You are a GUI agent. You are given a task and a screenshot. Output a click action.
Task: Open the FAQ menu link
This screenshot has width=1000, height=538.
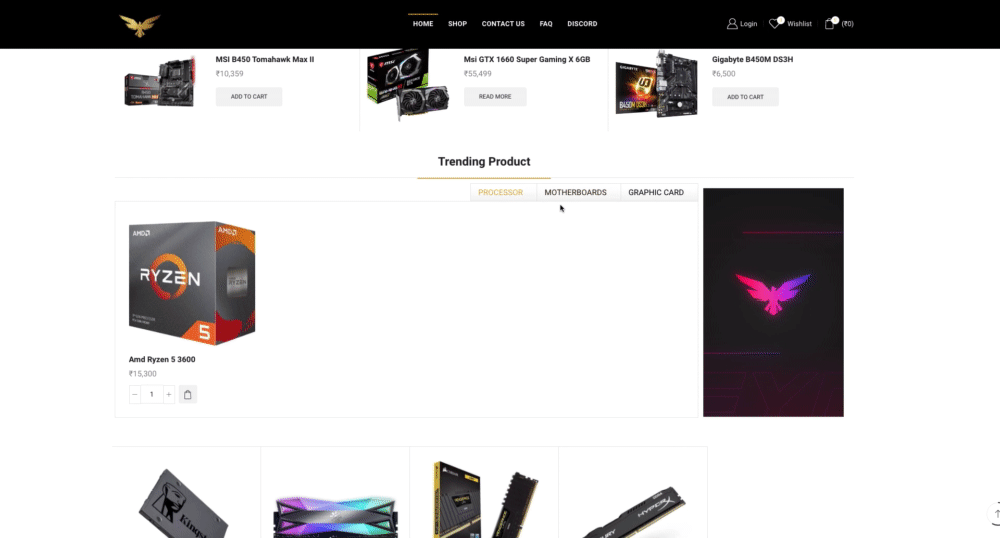(546, 24)
